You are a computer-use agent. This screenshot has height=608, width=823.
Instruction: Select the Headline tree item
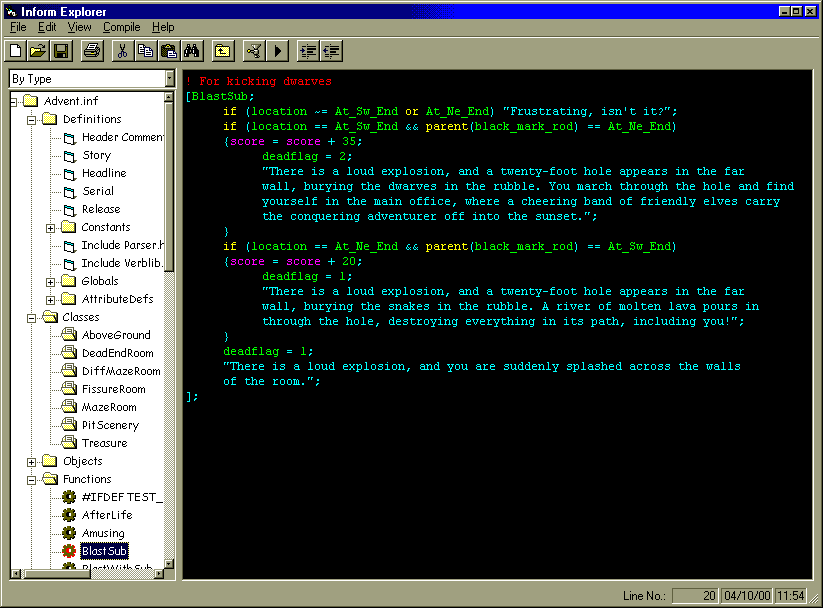[x=104, y=173]
